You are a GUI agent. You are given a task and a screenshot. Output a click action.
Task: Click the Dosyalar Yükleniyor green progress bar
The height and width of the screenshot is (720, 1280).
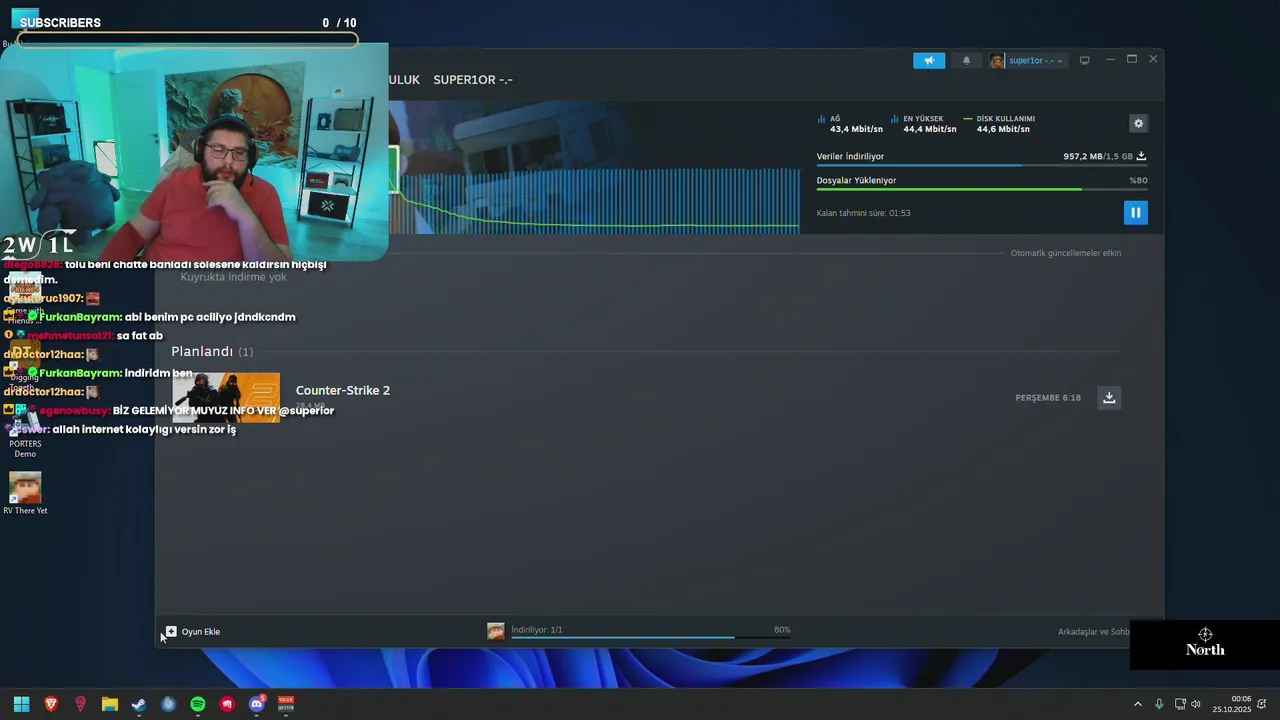tap(981, 189)
